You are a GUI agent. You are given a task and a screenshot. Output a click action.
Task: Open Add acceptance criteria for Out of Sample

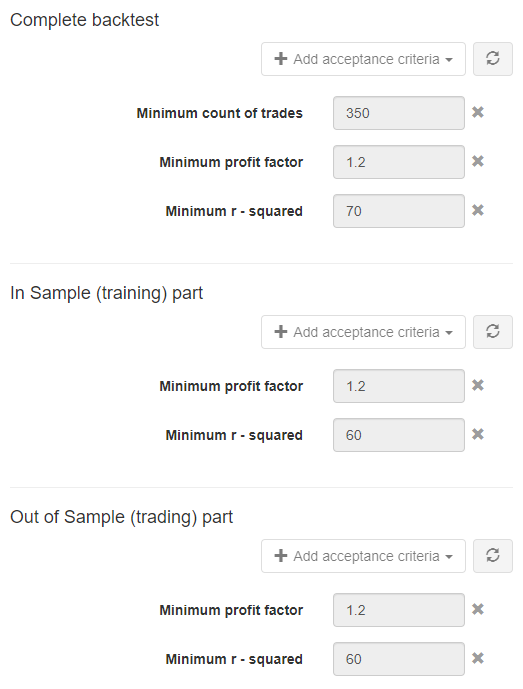[363, 556]
